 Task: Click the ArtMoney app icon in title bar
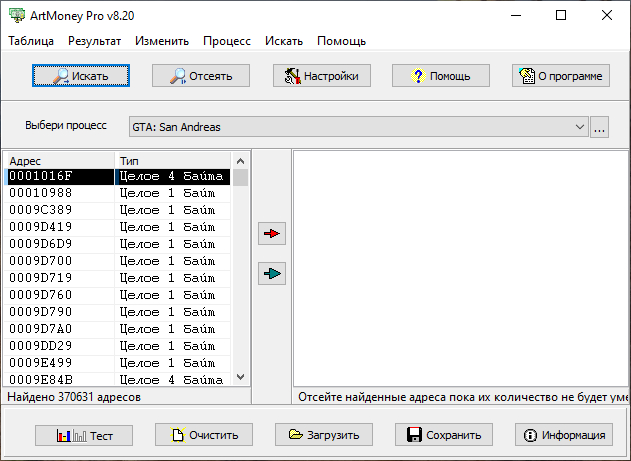pyautogui.click(x=17, y=16)
